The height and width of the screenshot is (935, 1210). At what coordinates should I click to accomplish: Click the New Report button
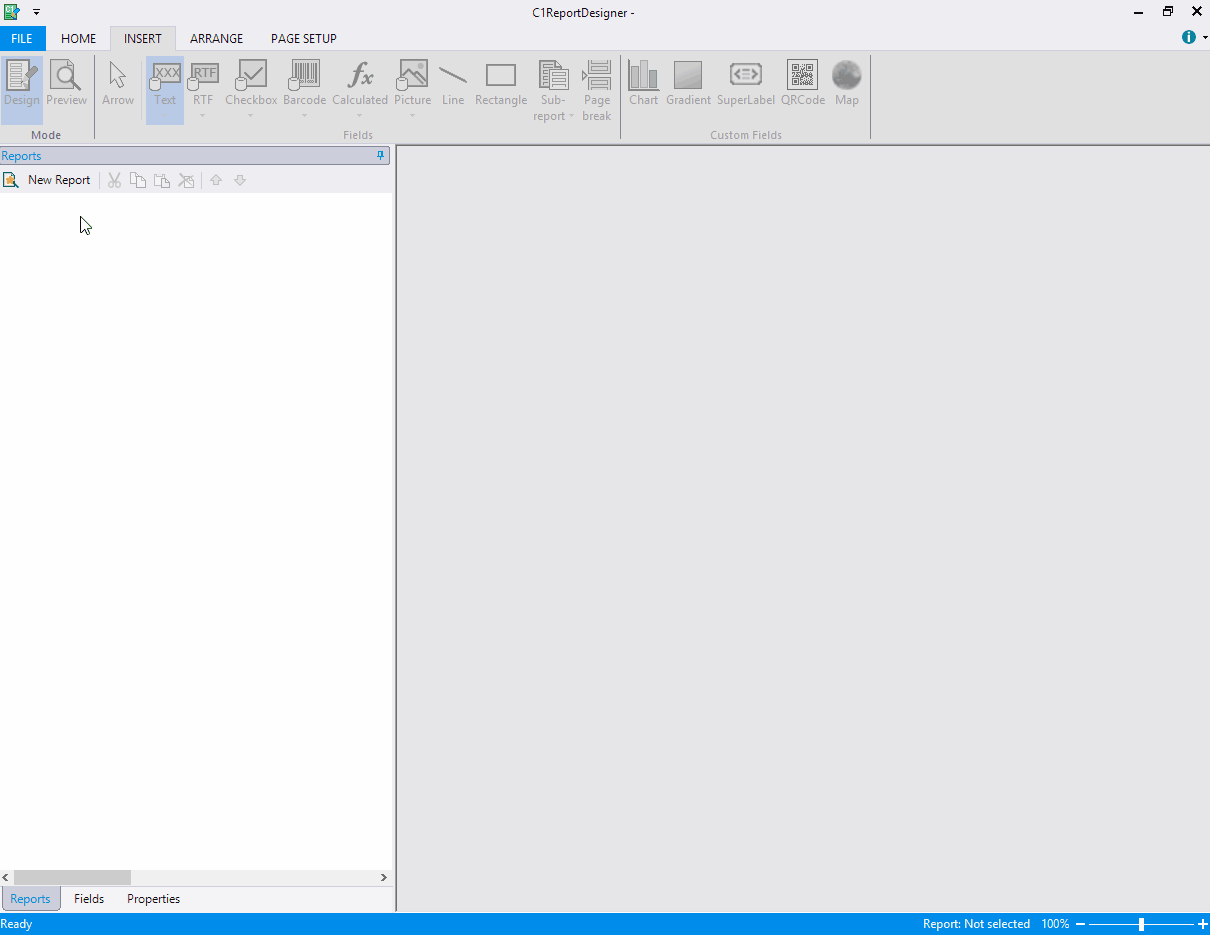click(48, 180)
